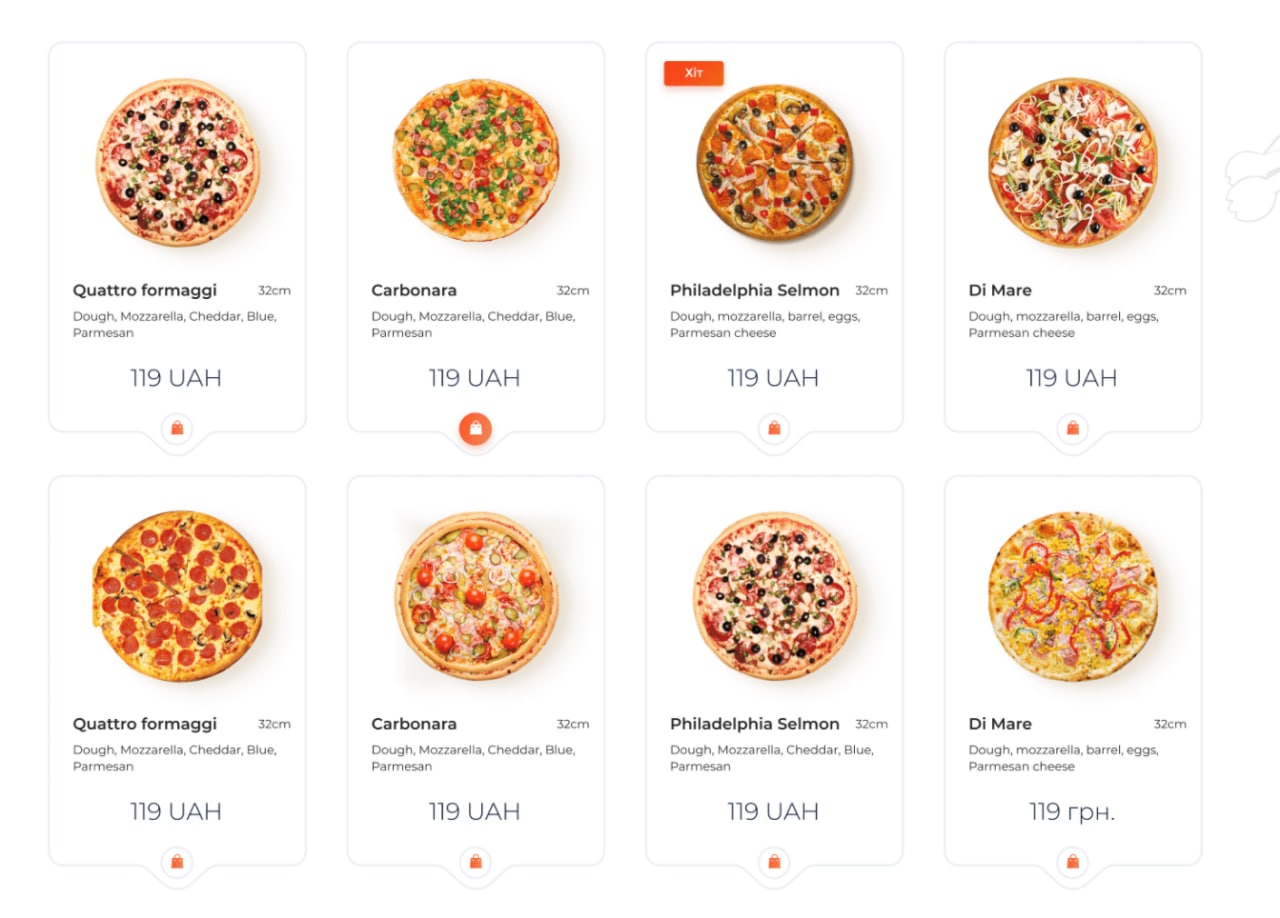Click cart icon on the Хіт-badged pizza card

[x=774, y=429]
